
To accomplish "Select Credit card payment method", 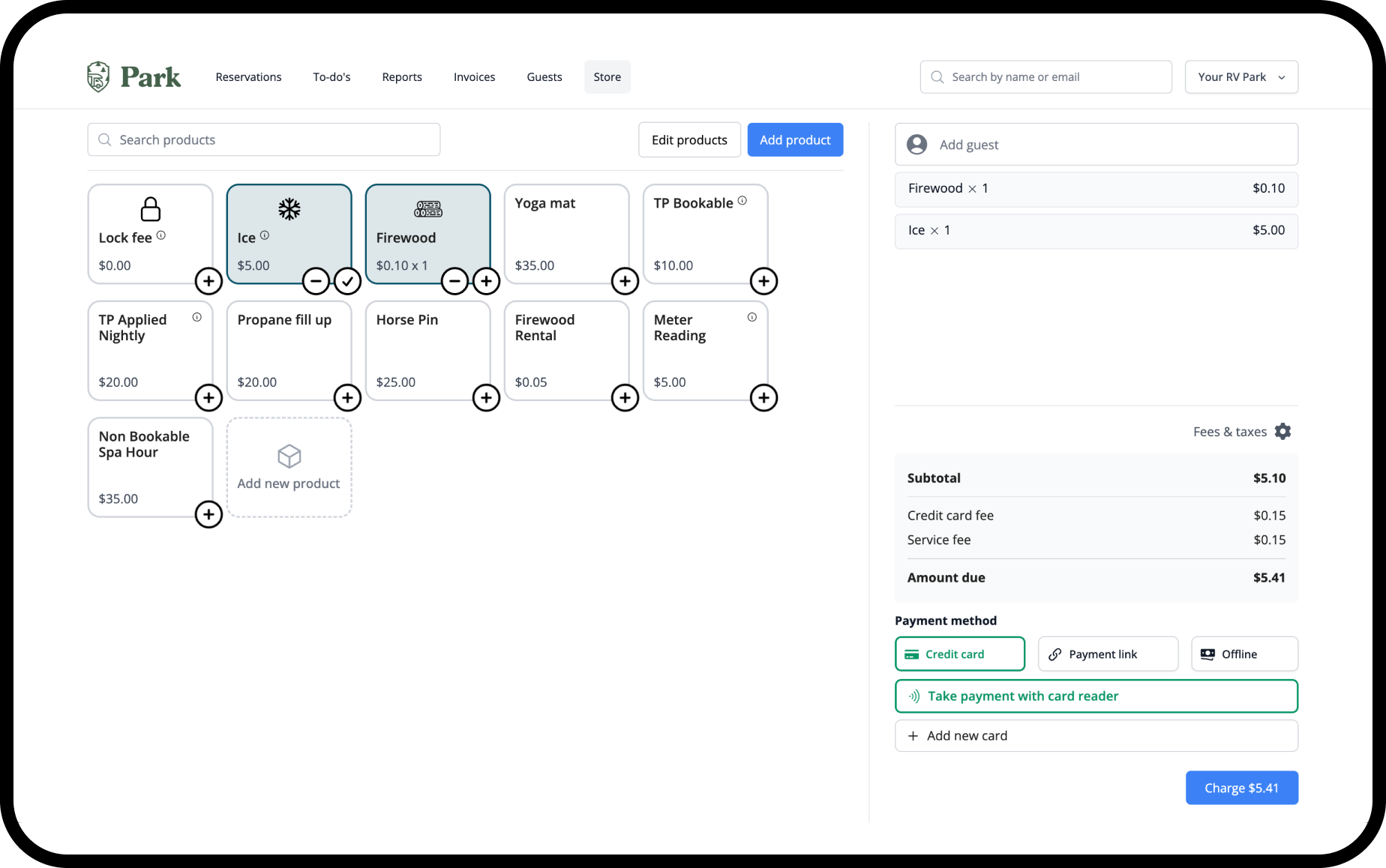I will tap(959, 654).
